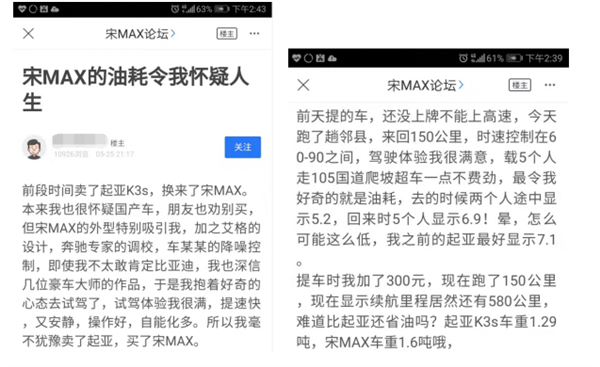This screenshot has width=600, height=367.
Task: Open the author's cartoon avatar
Action: click(34, 147)
